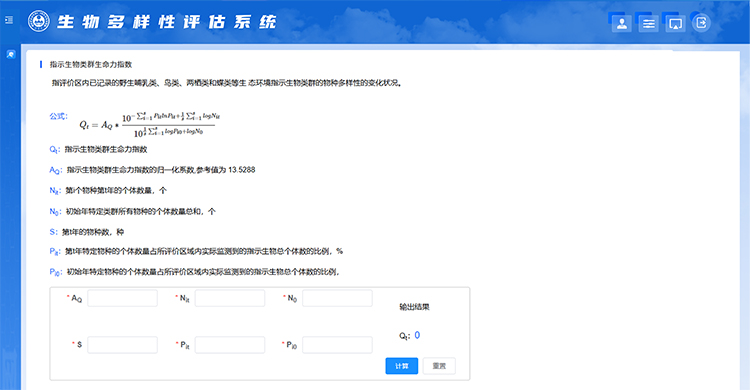Click the 输出结果 label
The height and width of the screenshot is (390, 750).
pyautogui.click(x=414, y=307)
